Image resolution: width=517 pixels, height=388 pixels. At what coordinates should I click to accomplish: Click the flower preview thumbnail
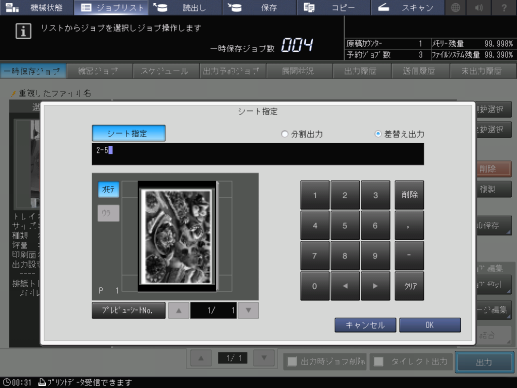pyautogui.click(x=177, y=236)
